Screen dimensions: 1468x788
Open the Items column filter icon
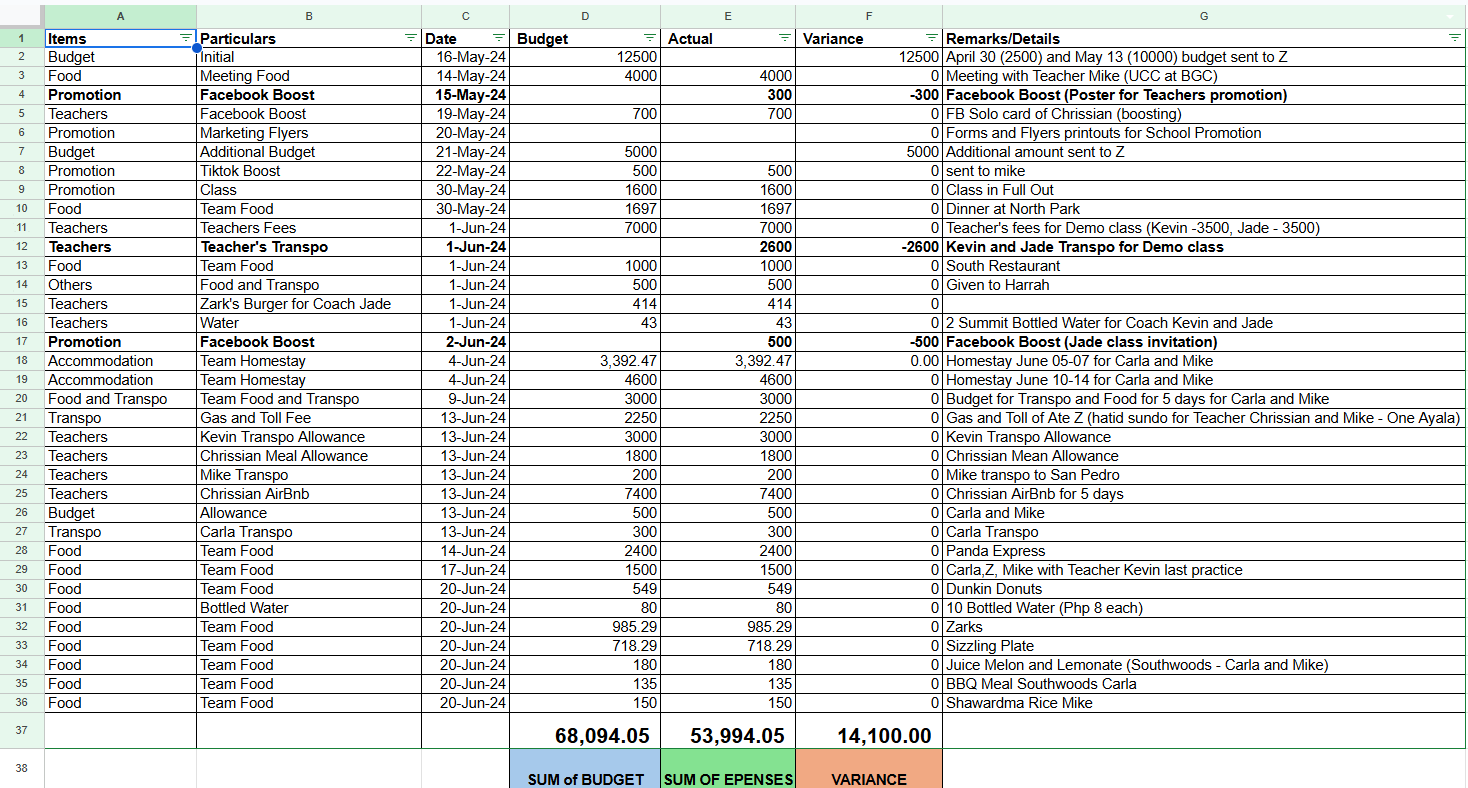point(185,38)
